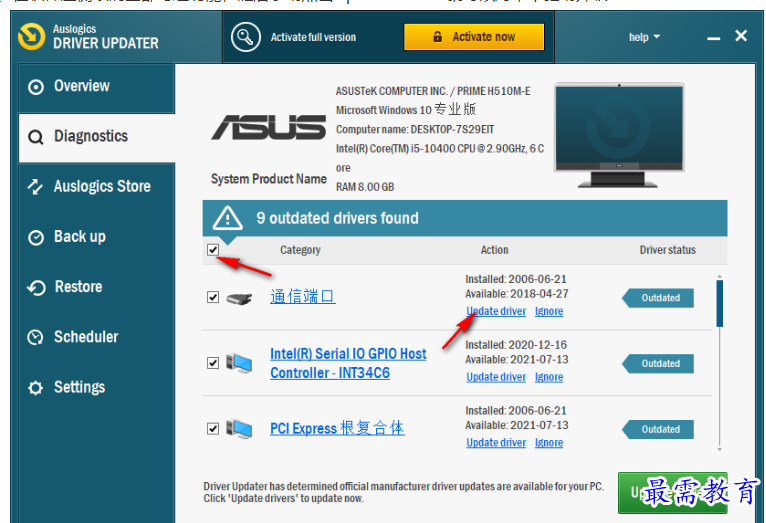Viewport: 766px width, 523px height.
Task: Close the Driver Updater window
Action: 741,36
